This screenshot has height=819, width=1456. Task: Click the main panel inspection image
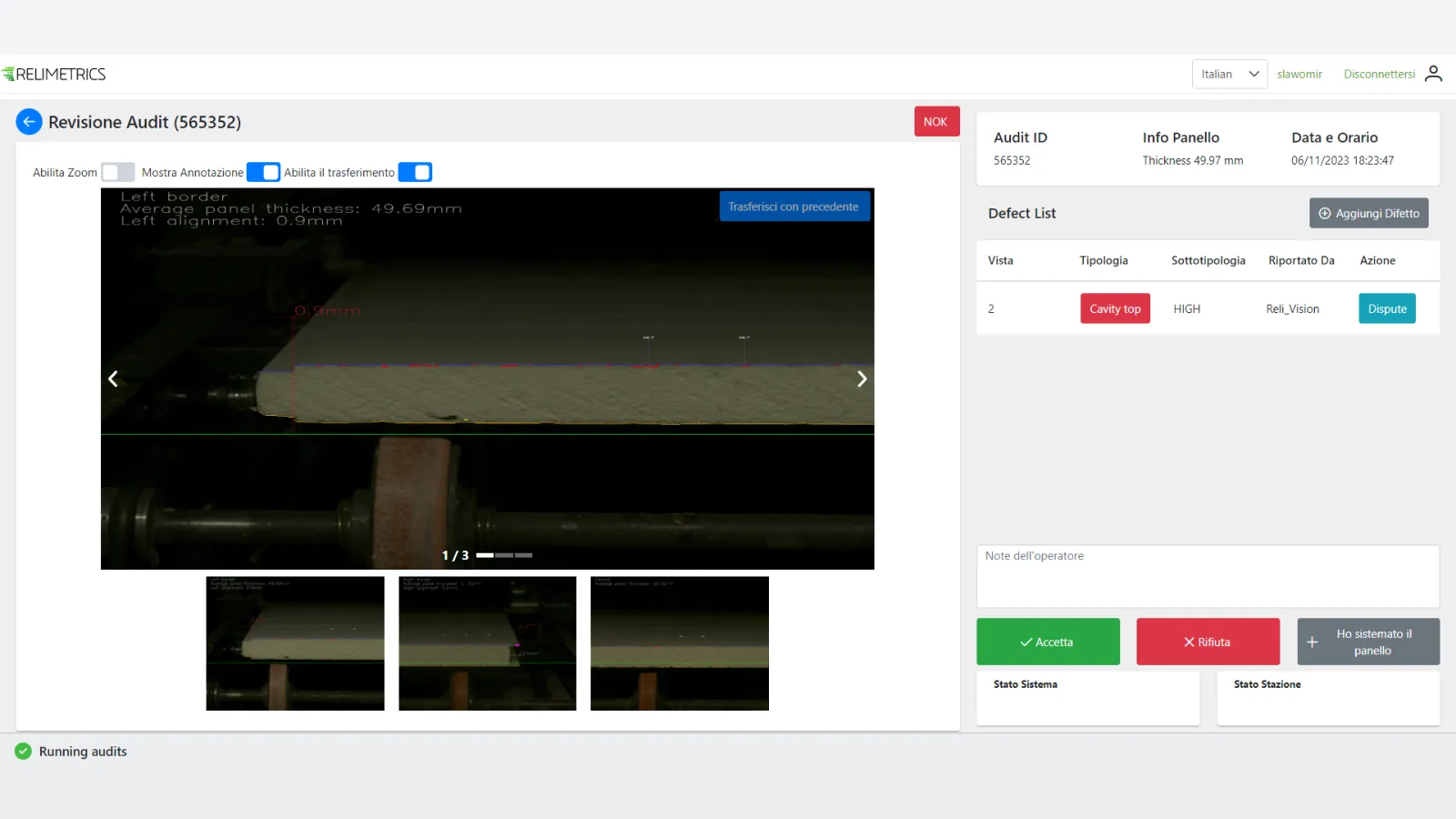pyautogui.click(x=487, y=379)
